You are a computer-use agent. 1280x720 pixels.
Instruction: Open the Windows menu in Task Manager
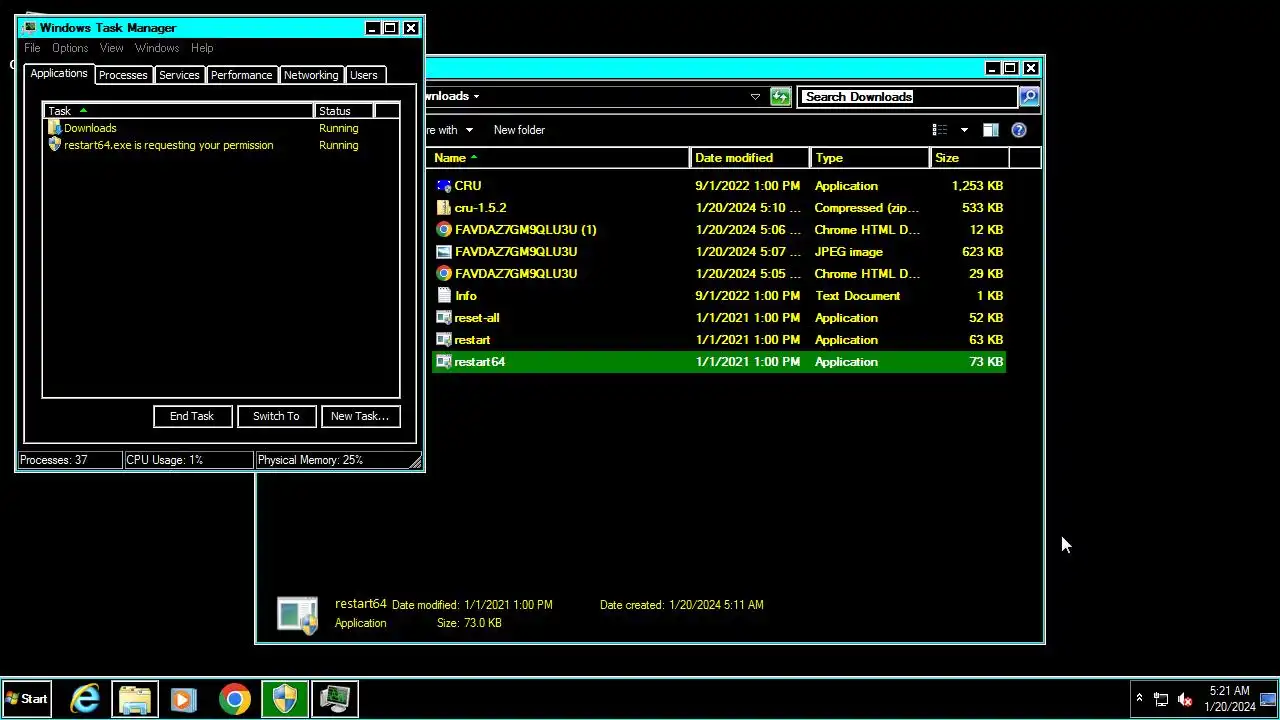coord(157,48)
